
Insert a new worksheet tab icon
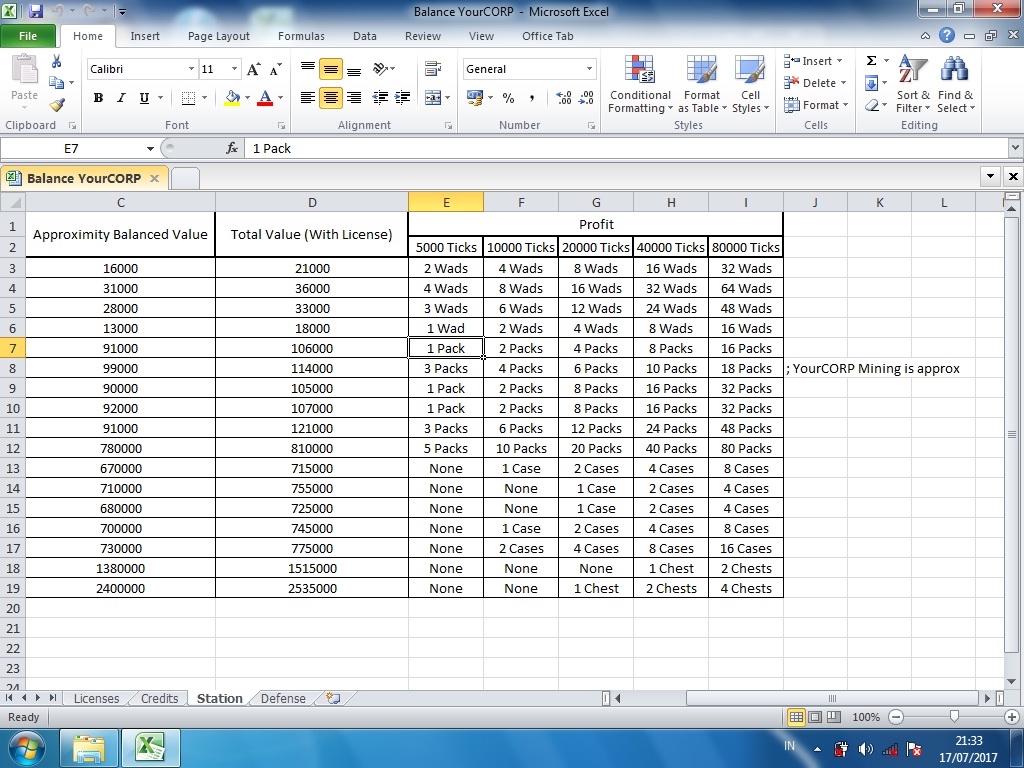click(x=333, y=698)
